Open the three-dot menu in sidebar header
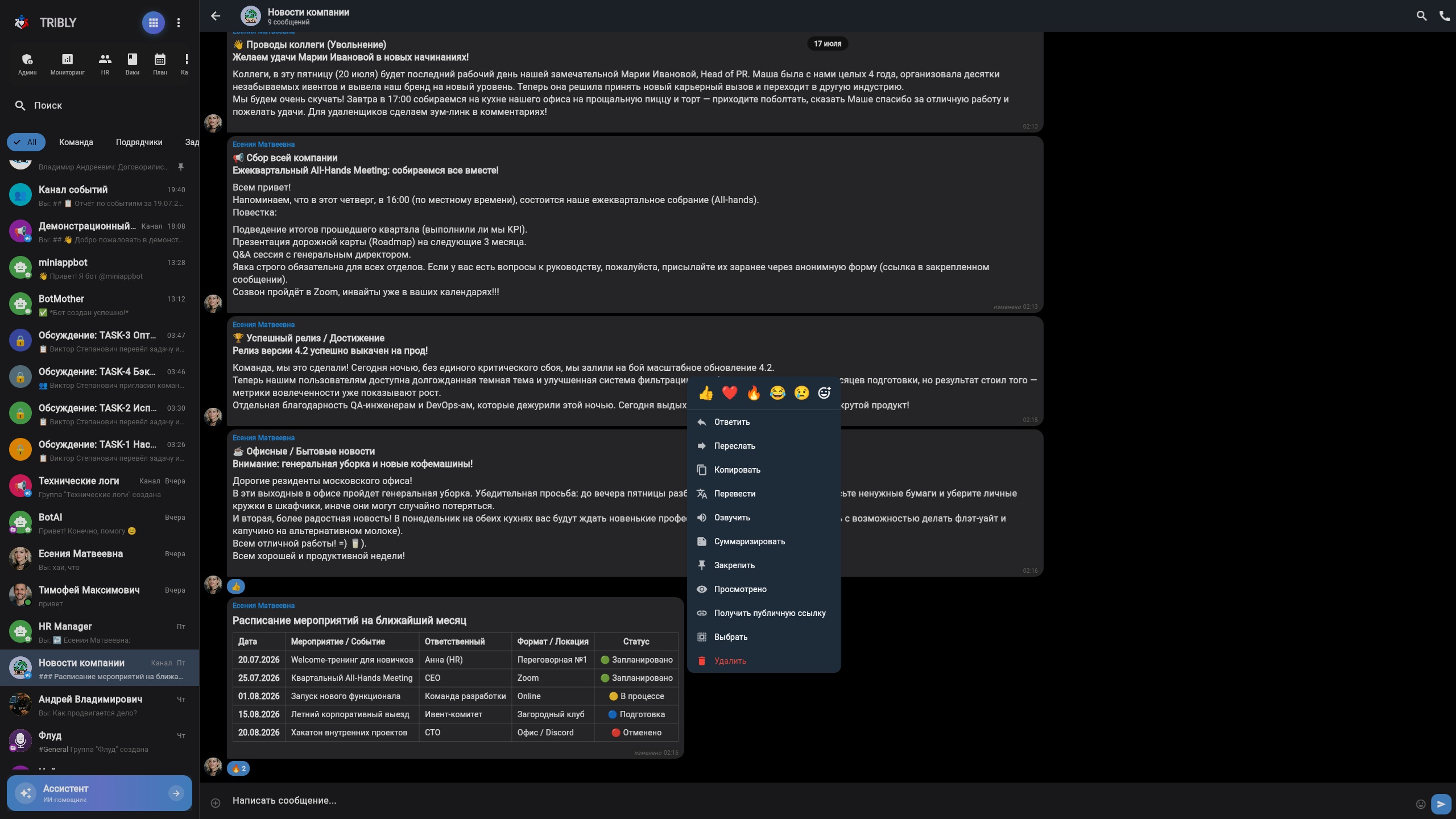 click(179, 23)
